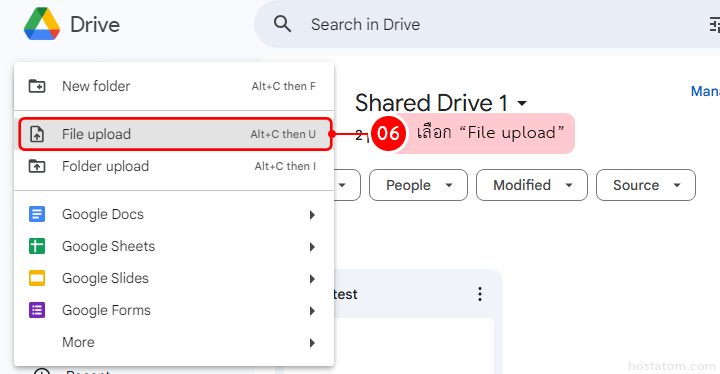Open the Source filter dropdown

(646, 185)
